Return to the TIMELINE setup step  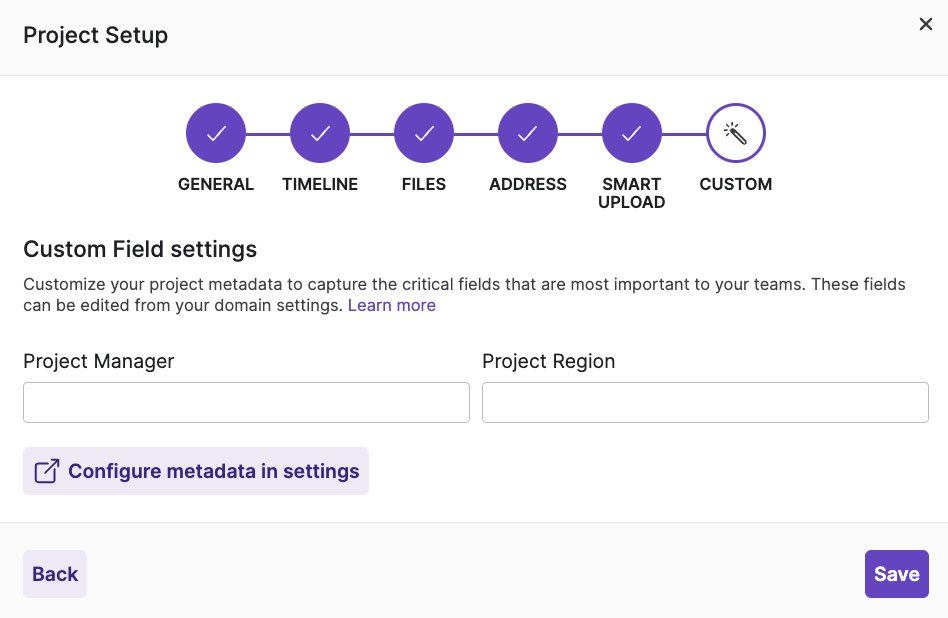tap(320, 184)
